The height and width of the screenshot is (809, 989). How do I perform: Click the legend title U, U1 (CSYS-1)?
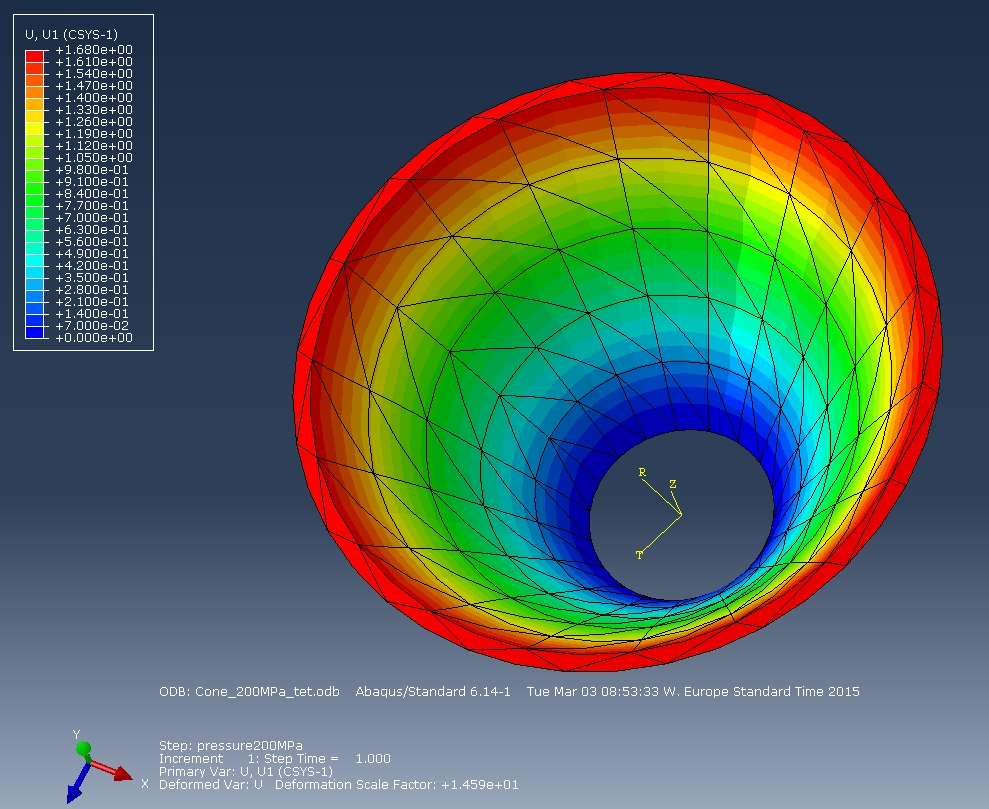(x=71, y=35)
